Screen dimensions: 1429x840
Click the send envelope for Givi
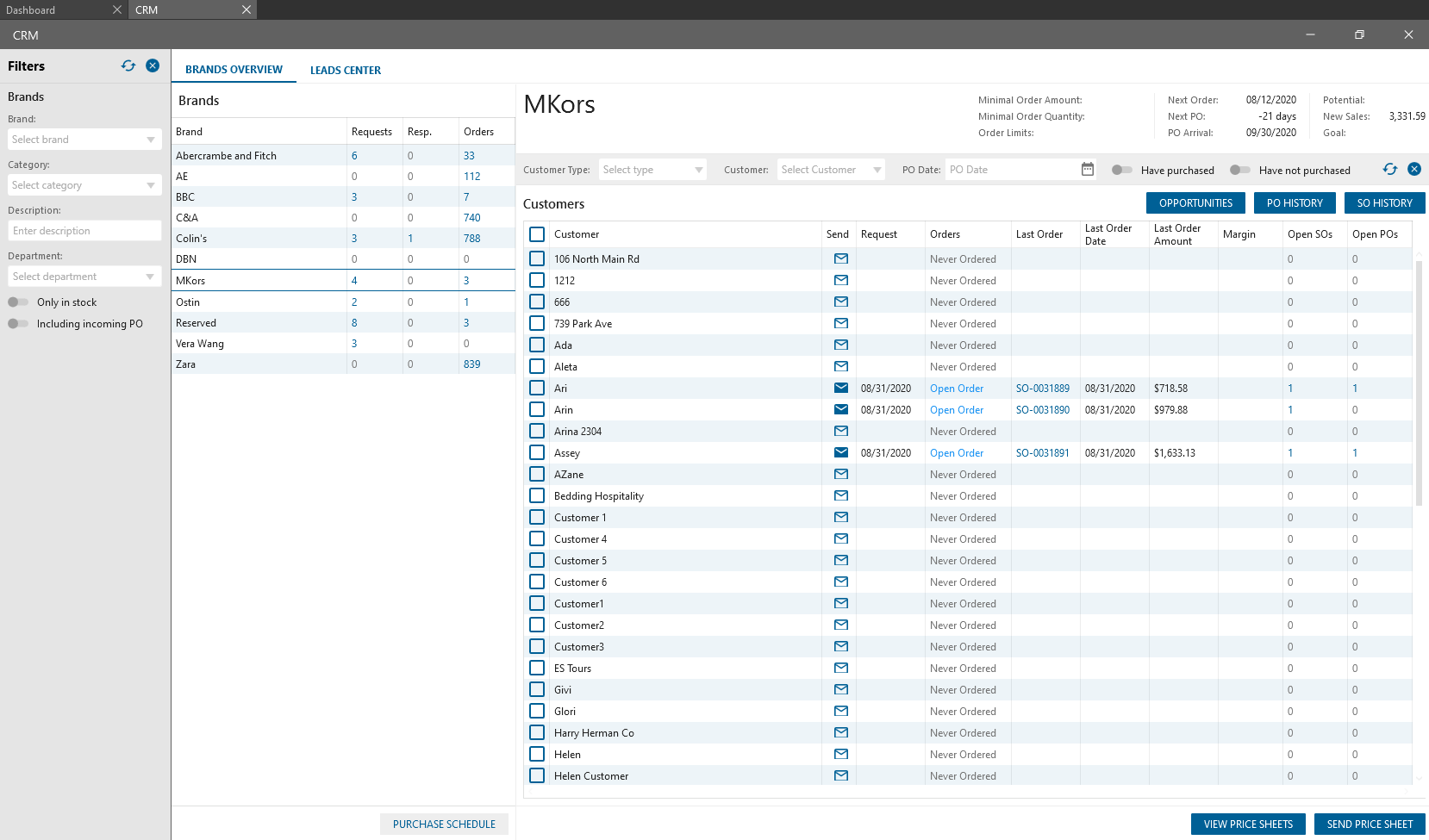[x=841, y=689]
